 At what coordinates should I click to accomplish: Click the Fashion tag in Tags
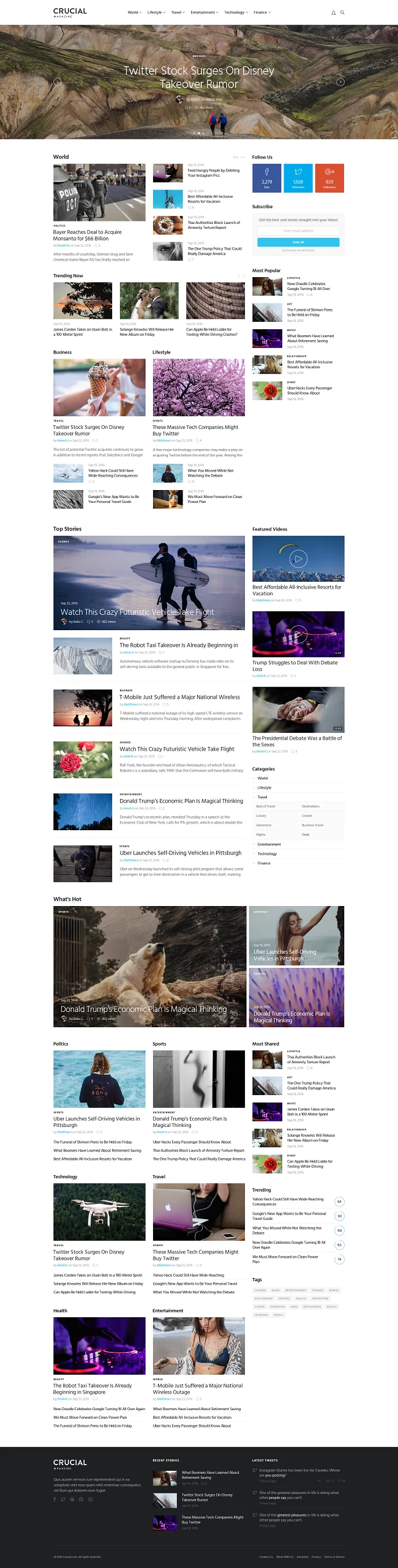(x=260, y=1290)
